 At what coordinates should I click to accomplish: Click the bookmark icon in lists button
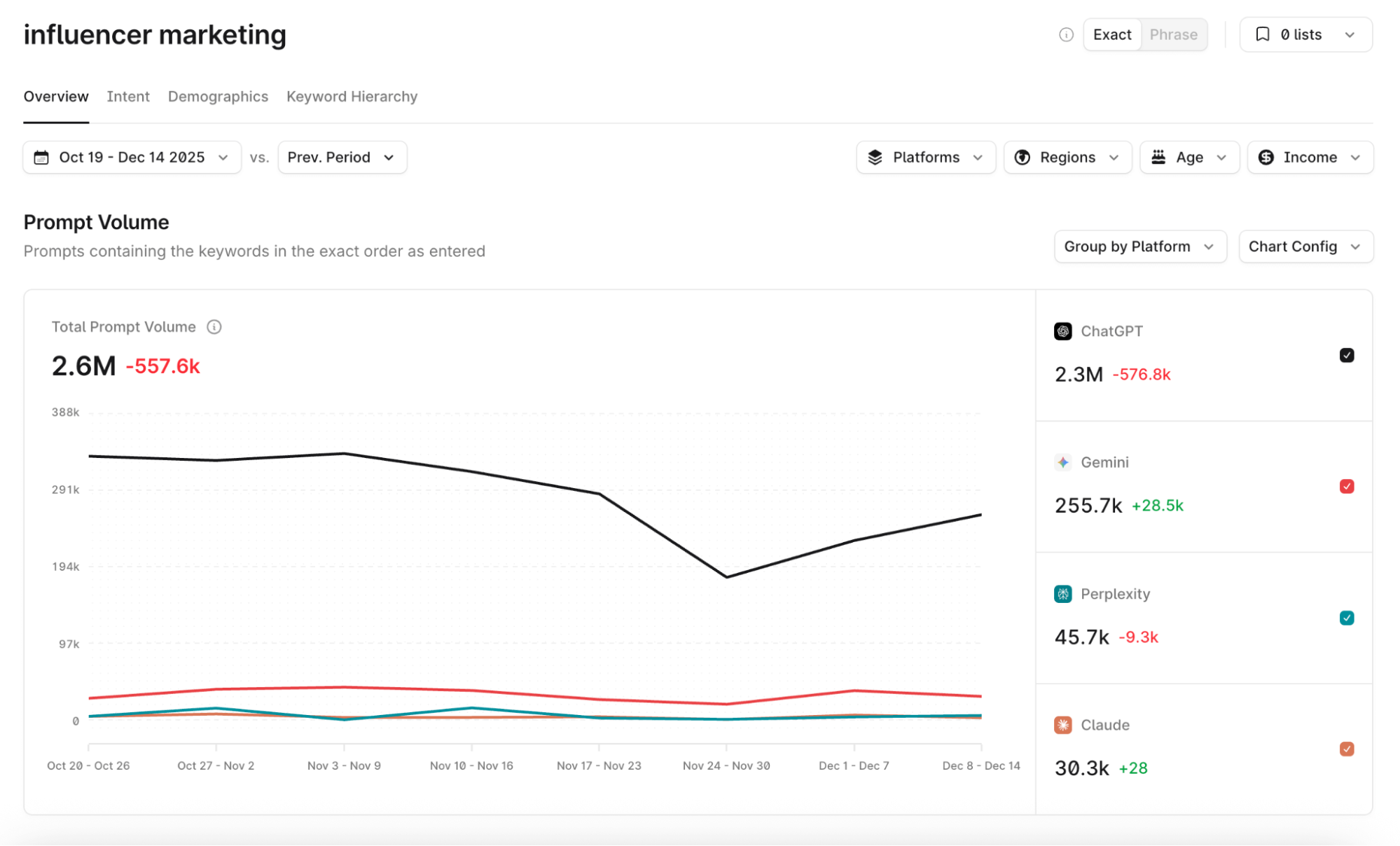(1262, 34)
